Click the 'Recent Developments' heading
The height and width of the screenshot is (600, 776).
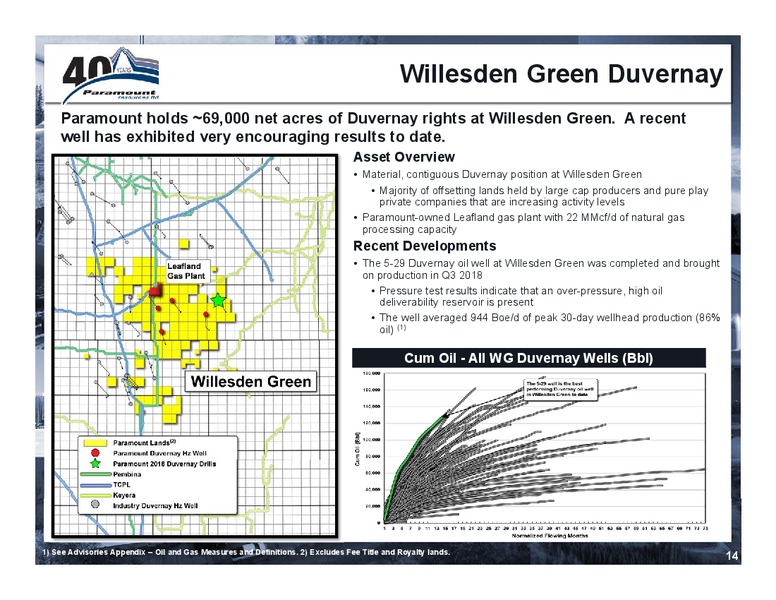click(425, 246)
